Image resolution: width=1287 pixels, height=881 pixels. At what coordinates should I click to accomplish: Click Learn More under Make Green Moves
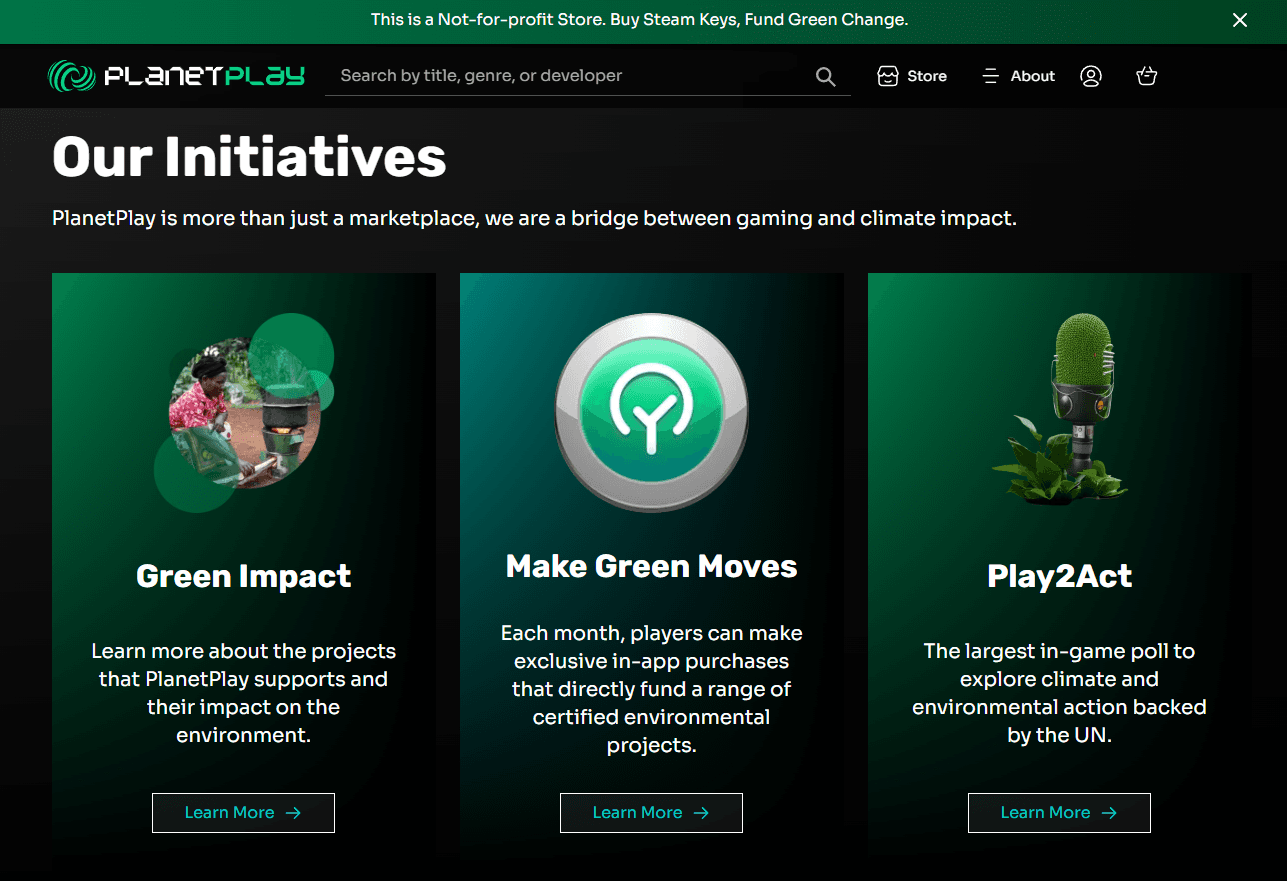pyautogui.click(x=651, y=813)
